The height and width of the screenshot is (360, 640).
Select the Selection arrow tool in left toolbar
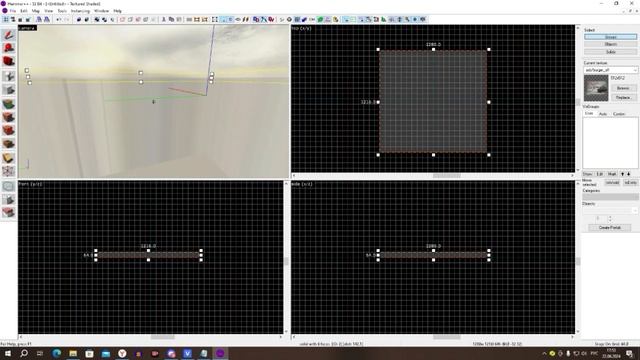tap(8, 35)
